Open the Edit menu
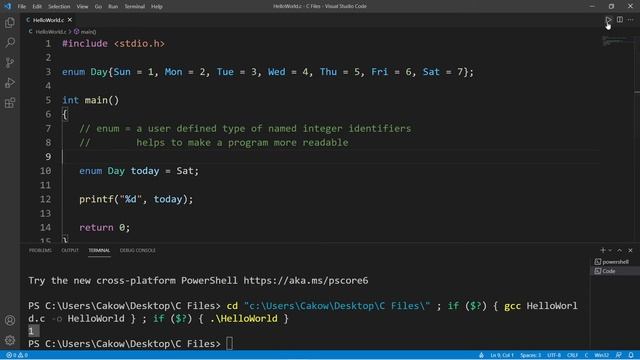 tap(37, 6)
